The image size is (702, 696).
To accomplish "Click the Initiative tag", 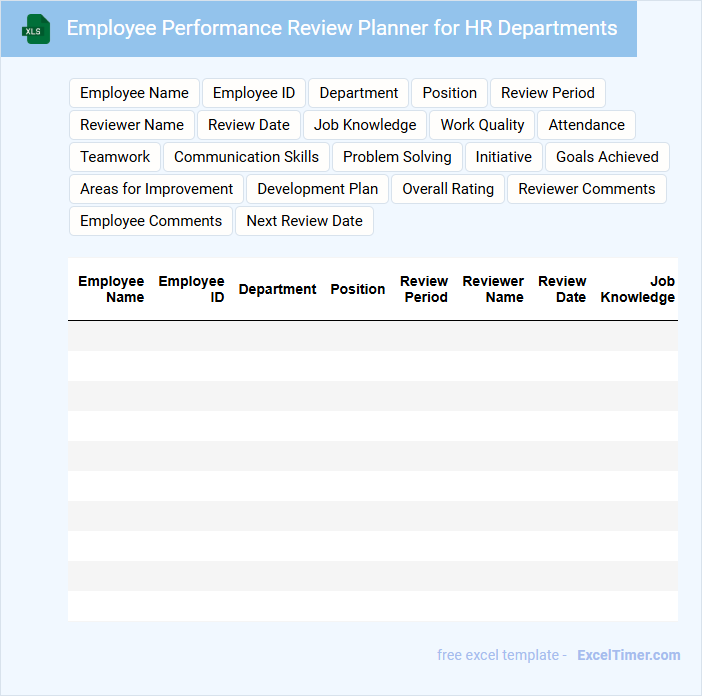I will [504, 157].
